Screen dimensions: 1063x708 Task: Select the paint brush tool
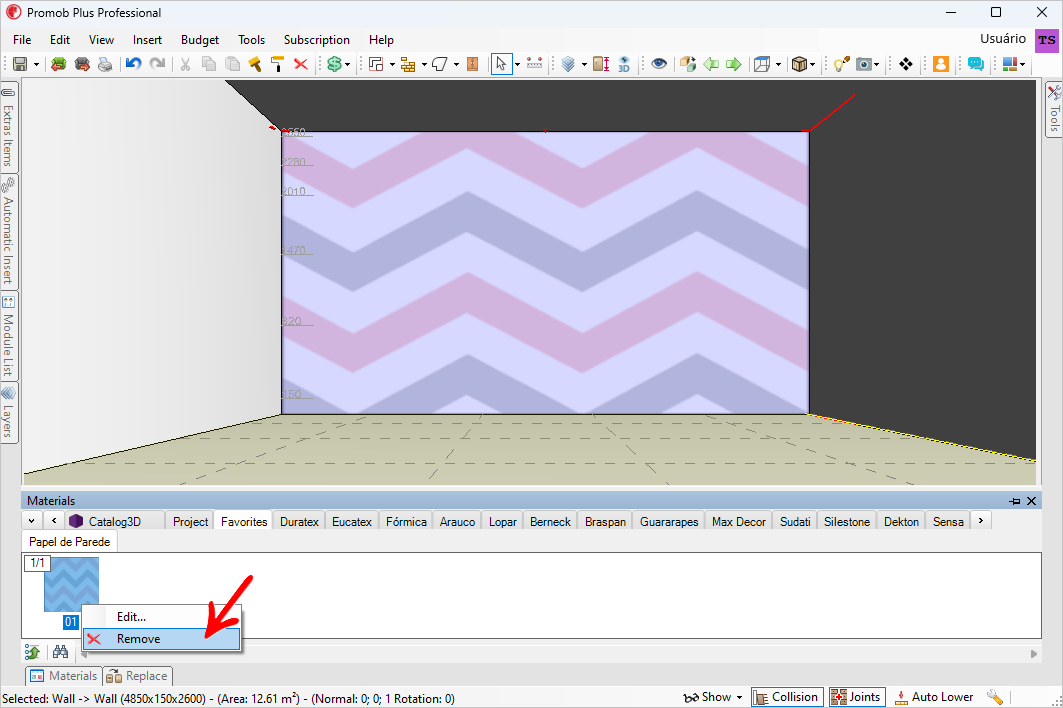(x=255, y=64)
